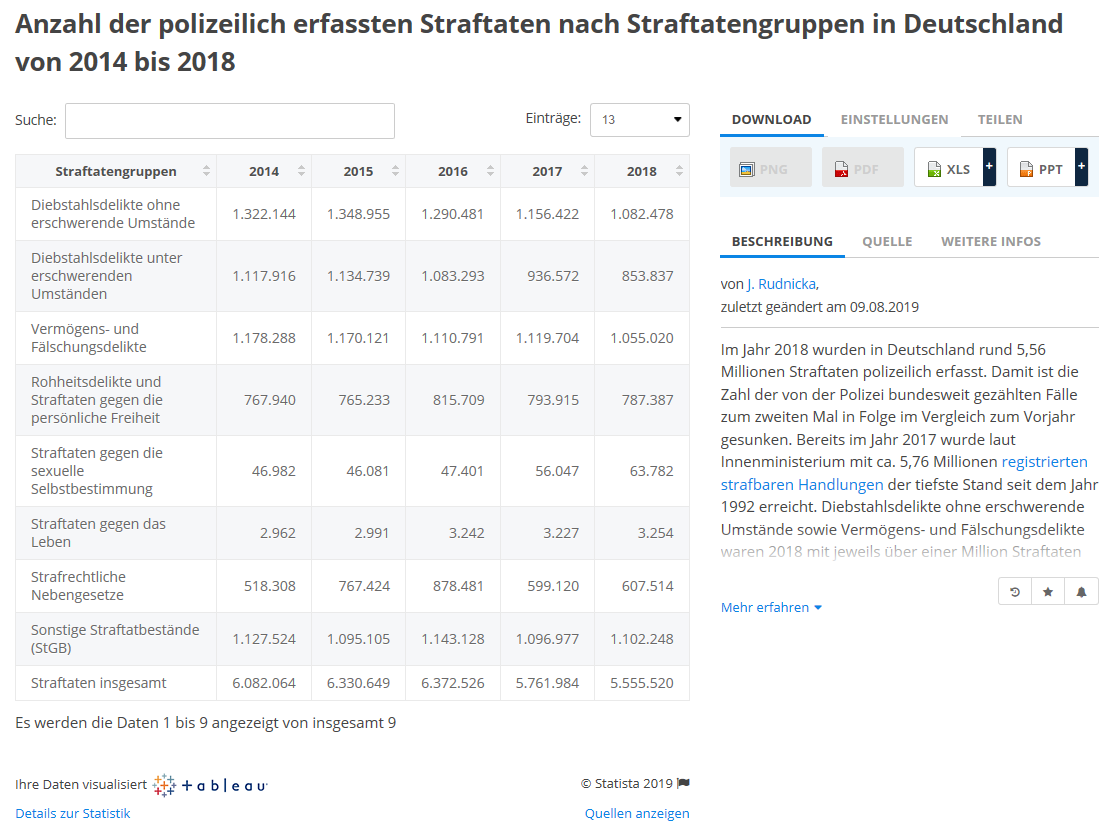This screenshot has height=833, width=1115.
Task: Open the Einträge dropdown showing 13
Action: [639, 120]
